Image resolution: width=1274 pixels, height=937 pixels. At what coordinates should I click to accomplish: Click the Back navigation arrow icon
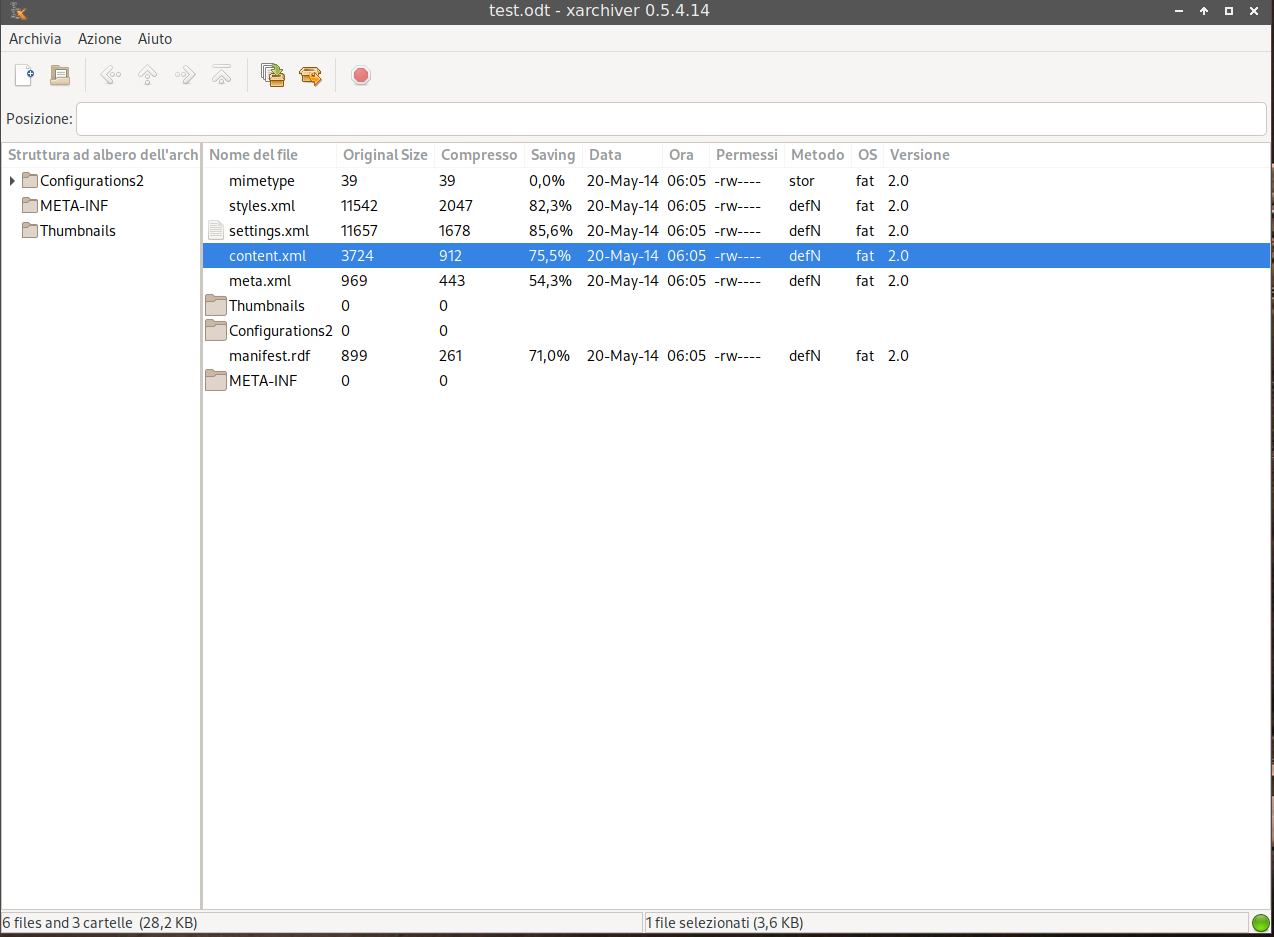[110, 75]
